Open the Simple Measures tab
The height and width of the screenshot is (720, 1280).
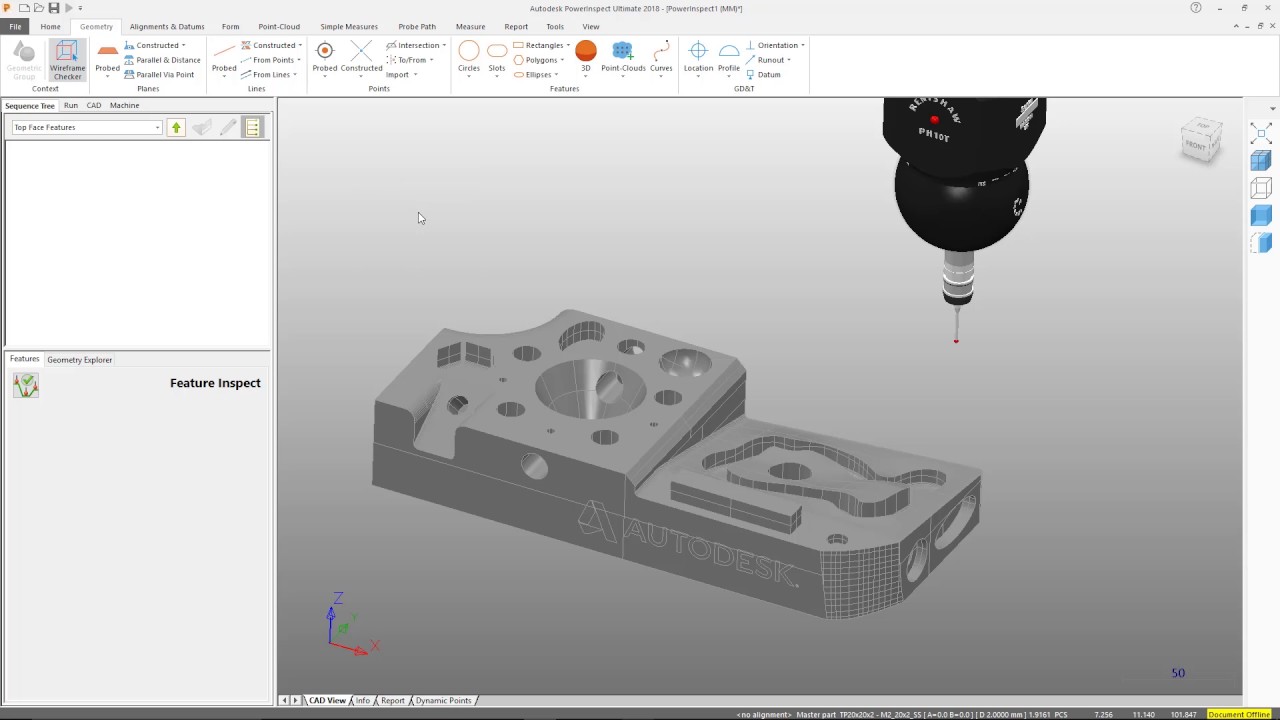(349, 27)
